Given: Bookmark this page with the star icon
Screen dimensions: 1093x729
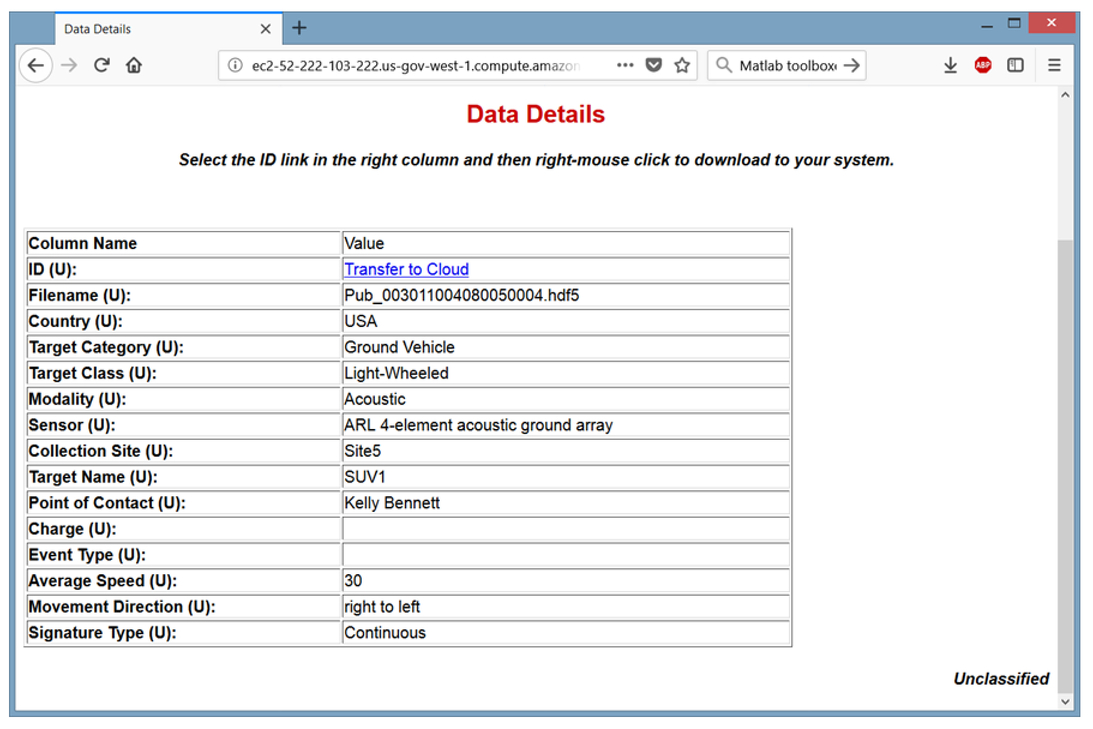Looking at the screenshot, I should click(682, 66).
